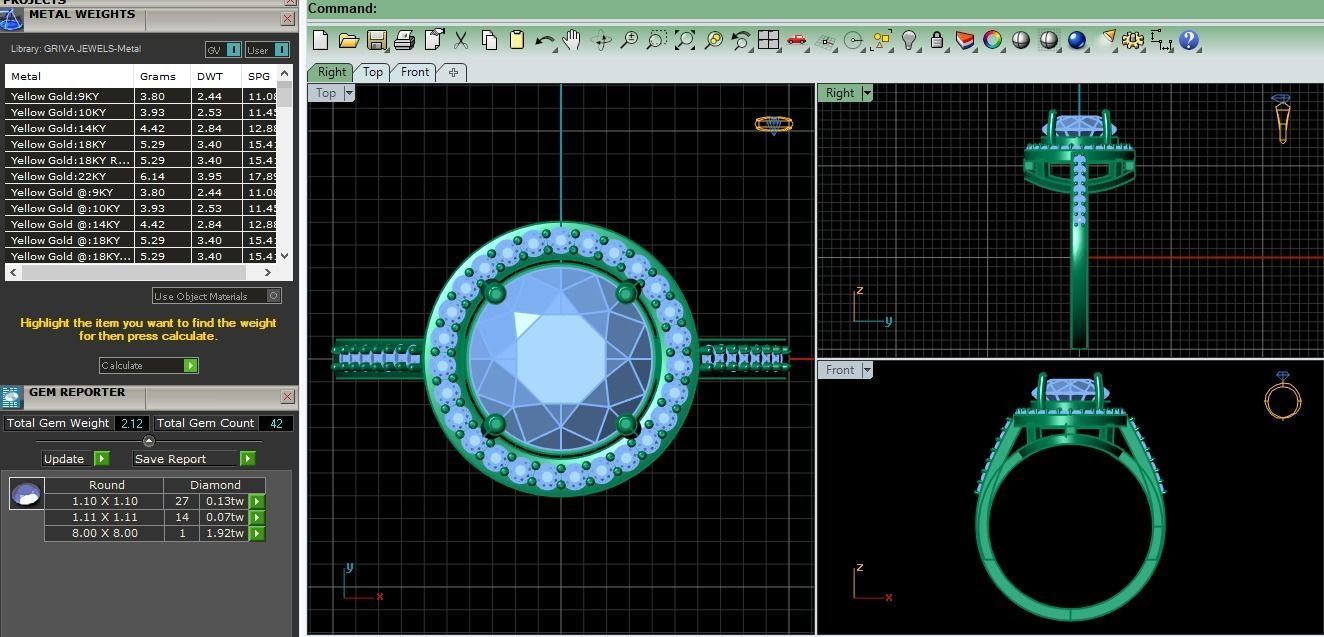Open the Top viewport title dropdown arrow
The width and height of the screenshot is (1324, 637).
coord(348,93)
